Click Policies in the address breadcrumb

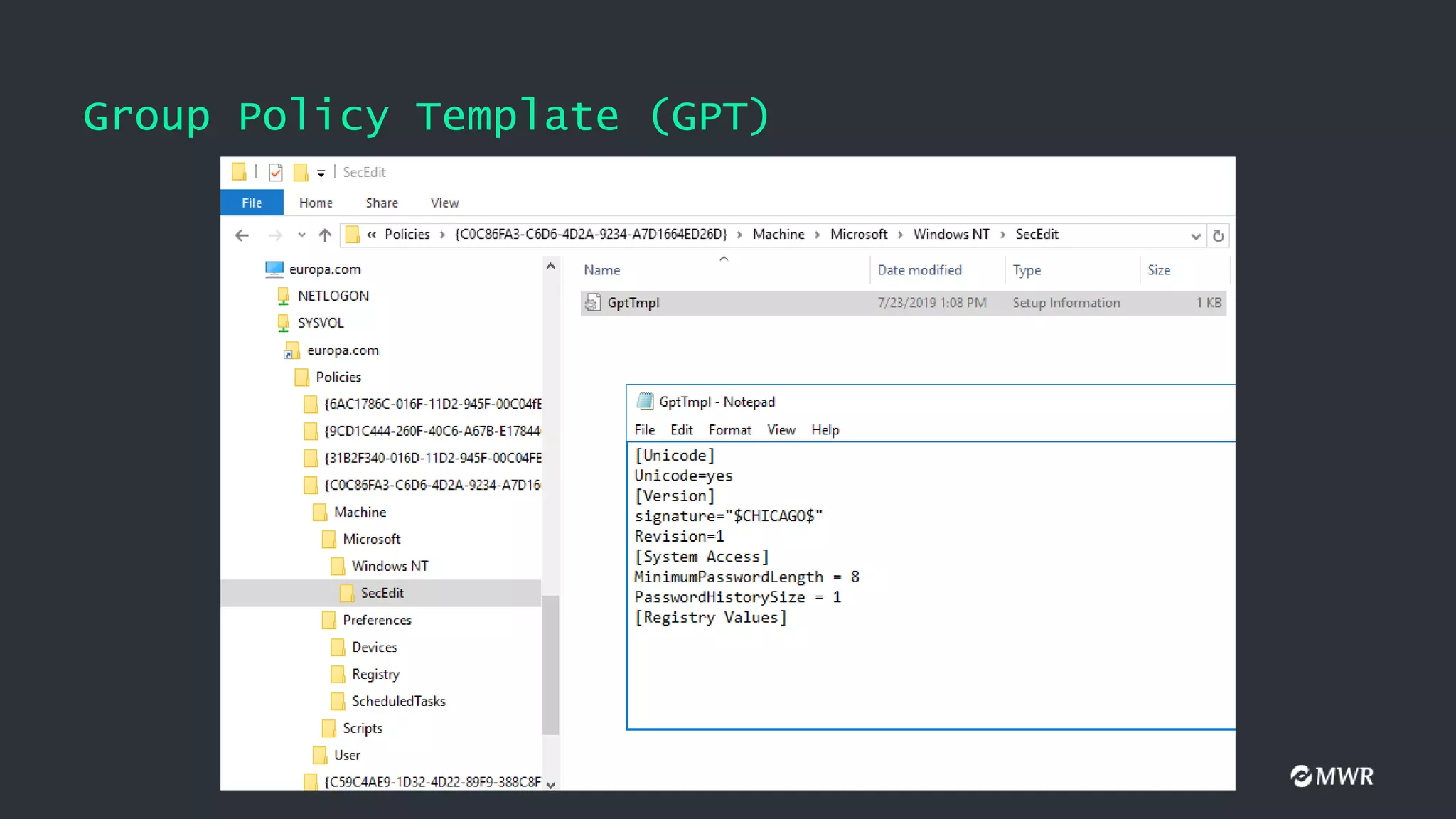pos(407,235)
